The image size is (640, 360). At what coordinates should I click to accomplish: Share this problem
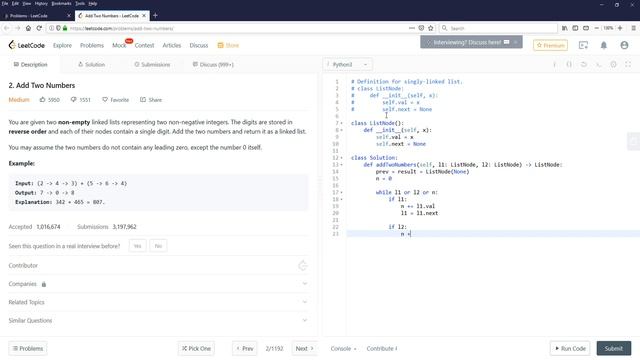pyautogui.click(x=151, y=100)
